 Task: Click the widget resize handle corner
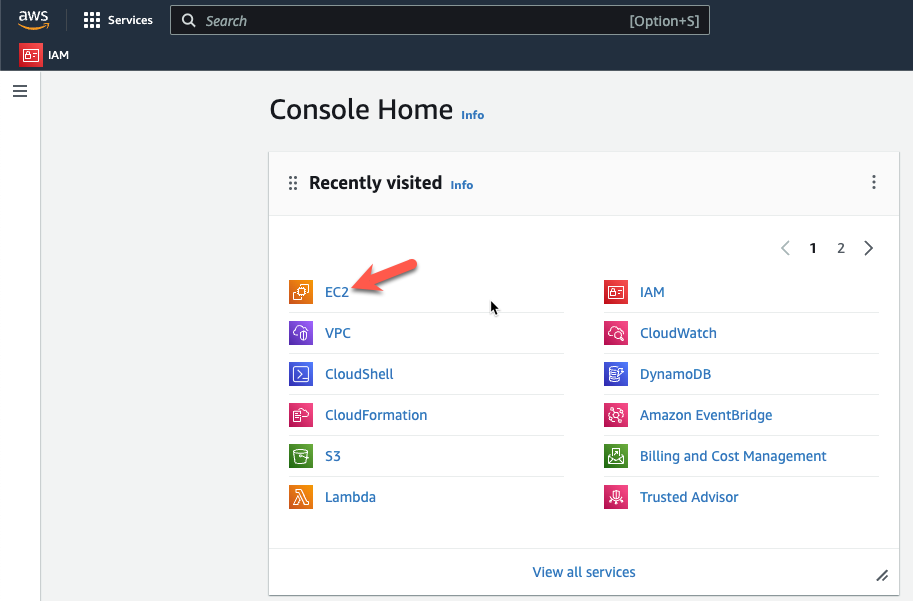pyautogui.click(x=882, y=575)
